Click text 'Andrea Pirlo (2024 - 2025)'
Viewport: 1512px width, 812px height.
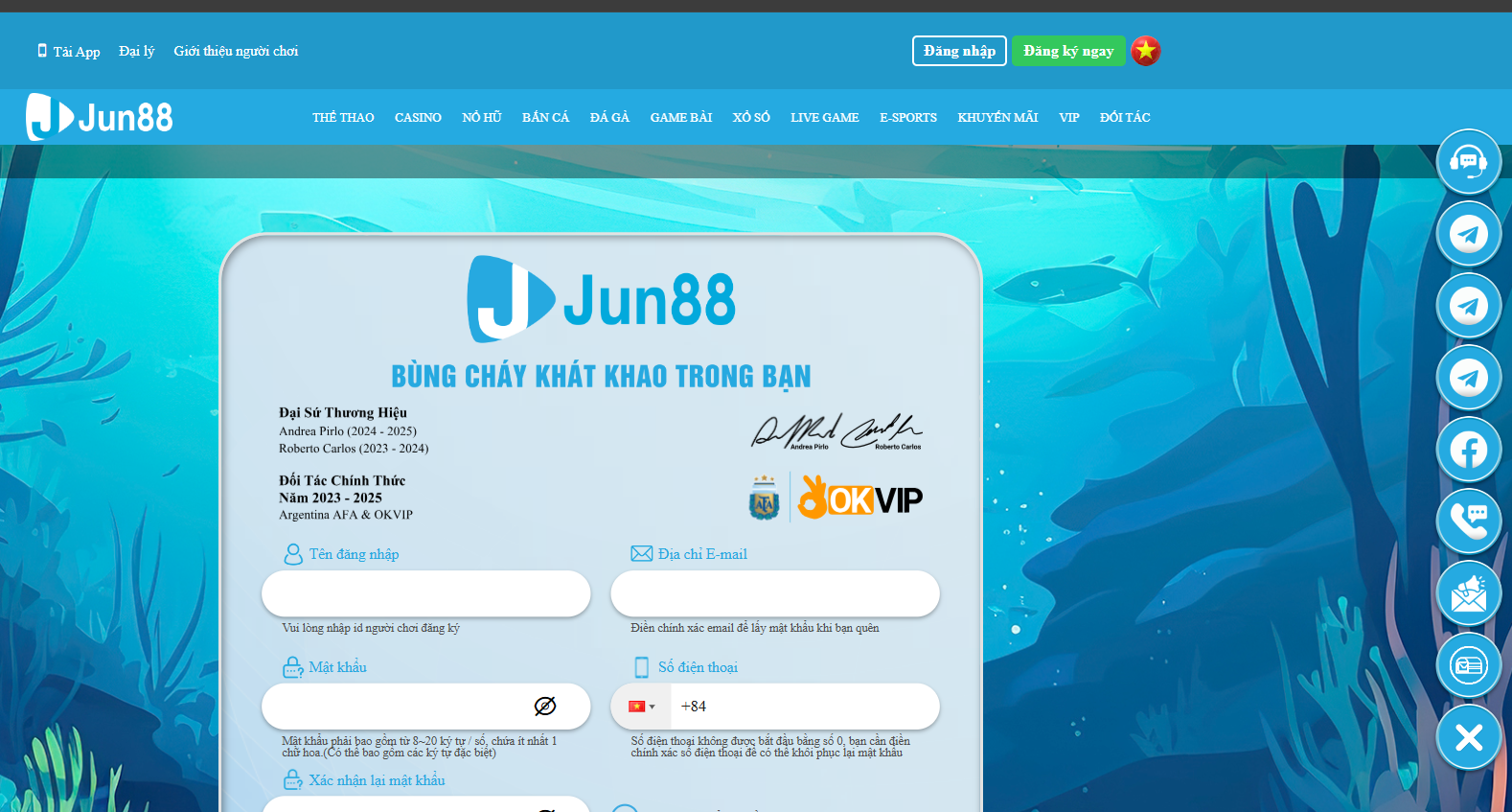click(x=348, y=431)
